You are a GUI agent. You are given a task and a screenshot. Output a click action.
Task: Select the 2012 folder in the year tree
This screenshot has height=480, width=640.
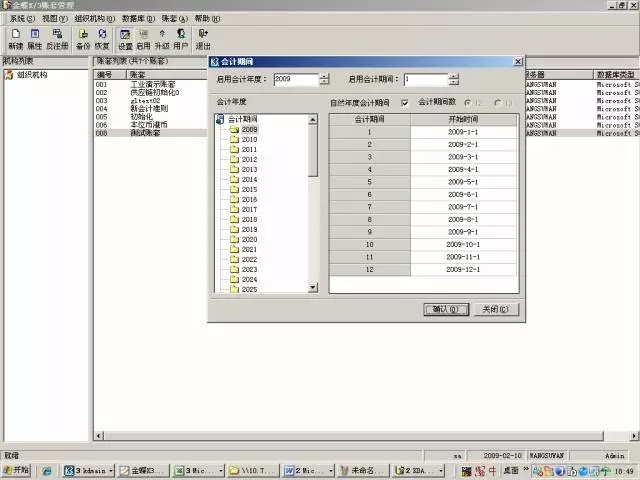[x=244, y=160]
